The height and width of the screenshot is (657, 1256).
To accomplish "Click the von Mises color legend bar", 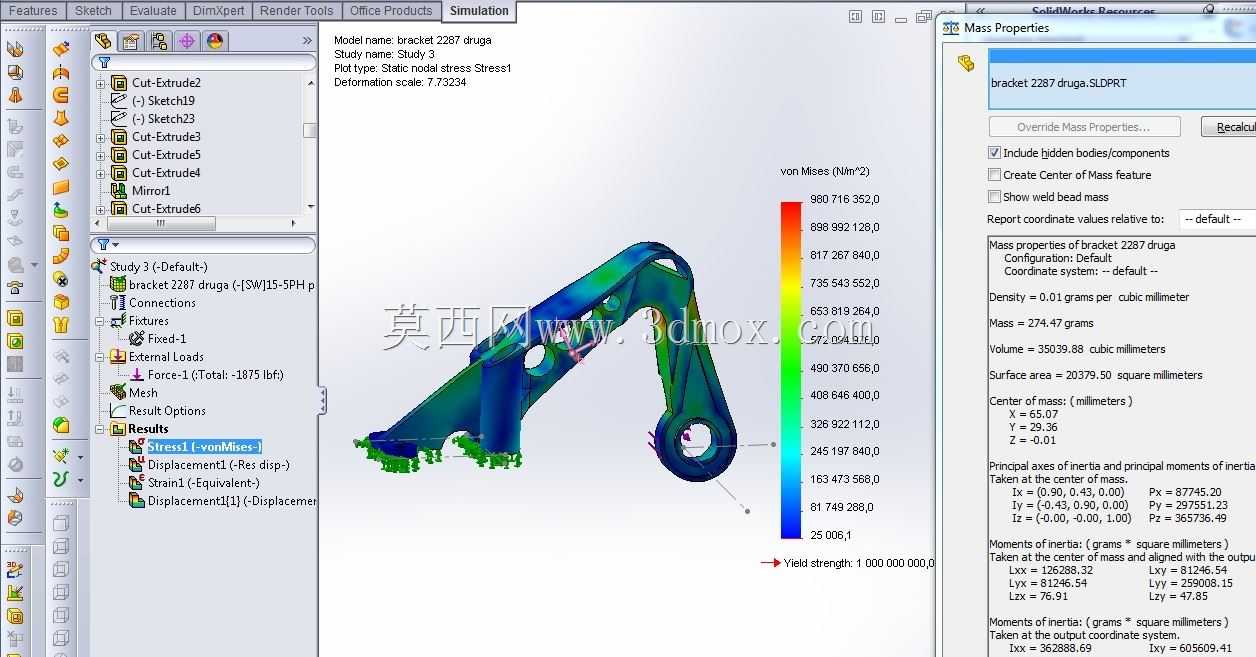I will tap(791, 370).
